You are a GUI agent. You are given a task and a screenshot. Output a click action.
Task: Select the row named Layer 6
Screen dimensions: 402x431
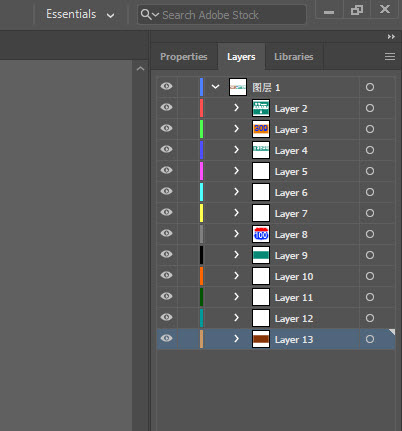click(x=276, y=192)
